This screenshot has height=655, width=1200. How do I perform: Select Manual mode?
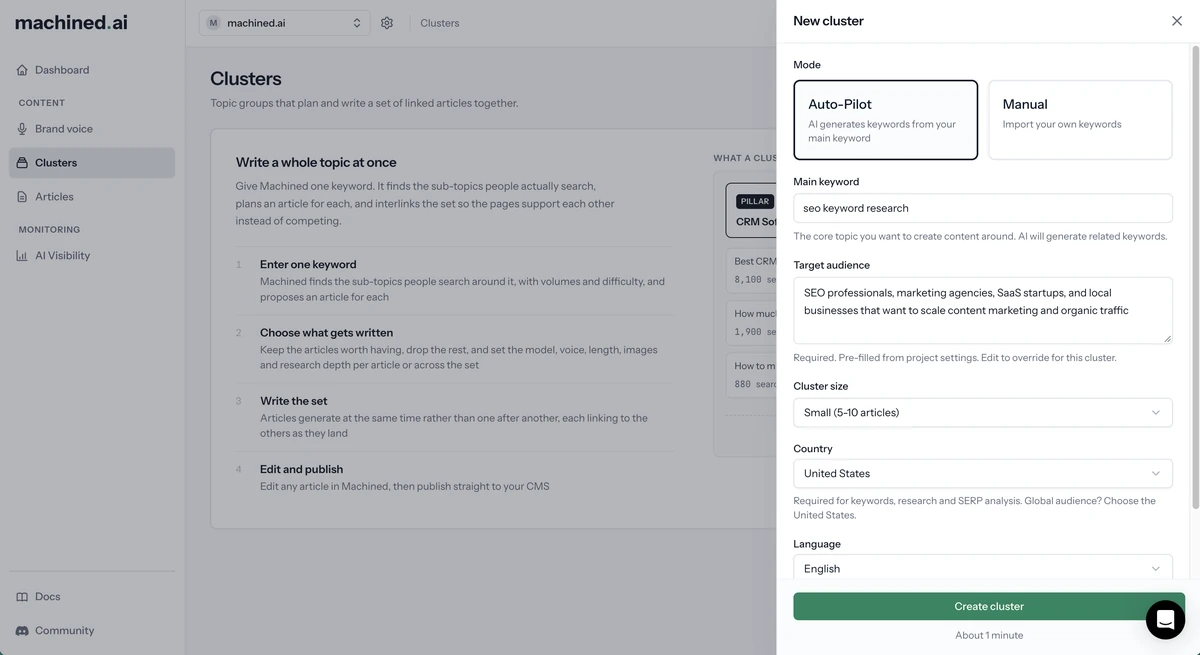pyautogui.click(x=1080, y=120)
